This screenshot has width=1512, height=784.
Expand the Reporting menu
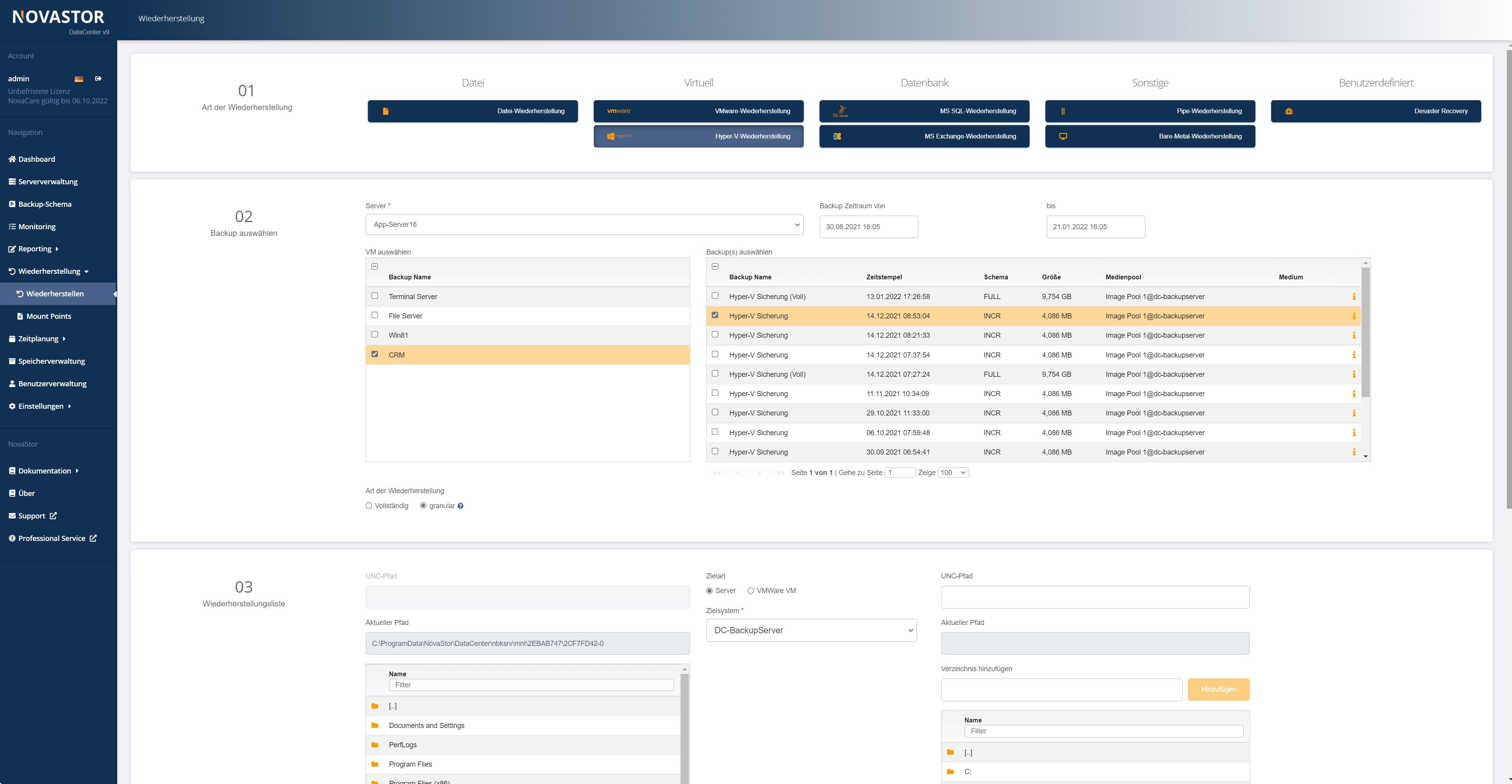coord(34,249)
